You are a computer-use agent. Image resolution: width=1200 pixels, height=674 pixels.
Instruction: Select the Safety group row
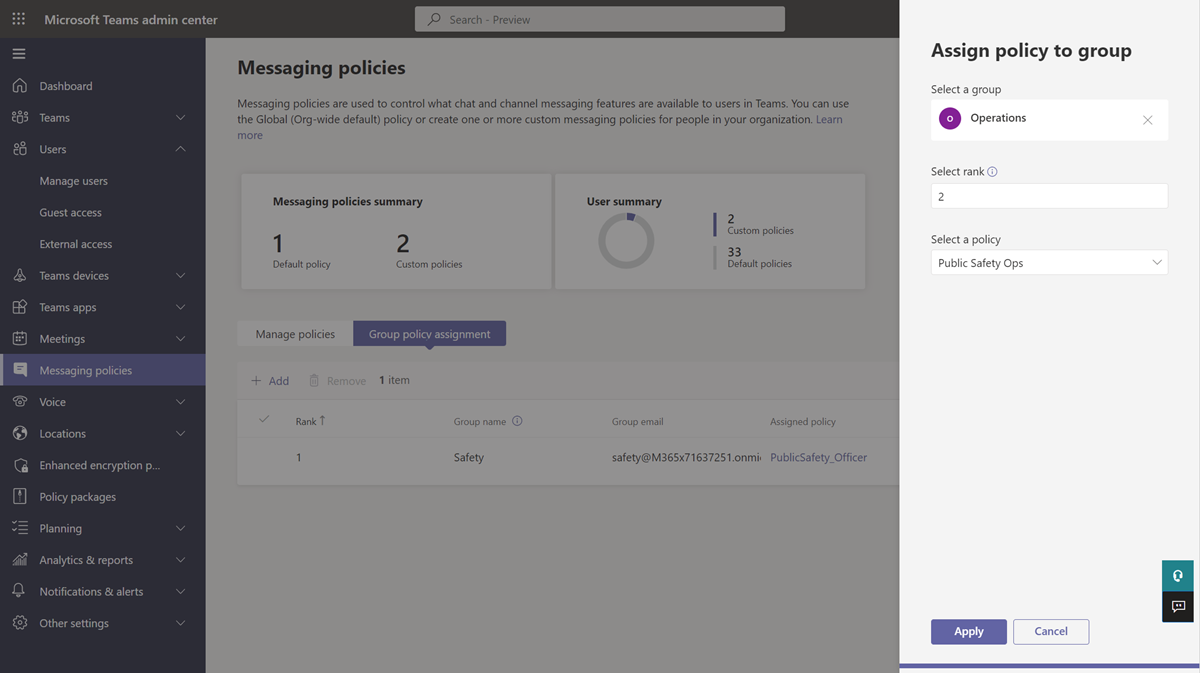(x=568, y=458)
